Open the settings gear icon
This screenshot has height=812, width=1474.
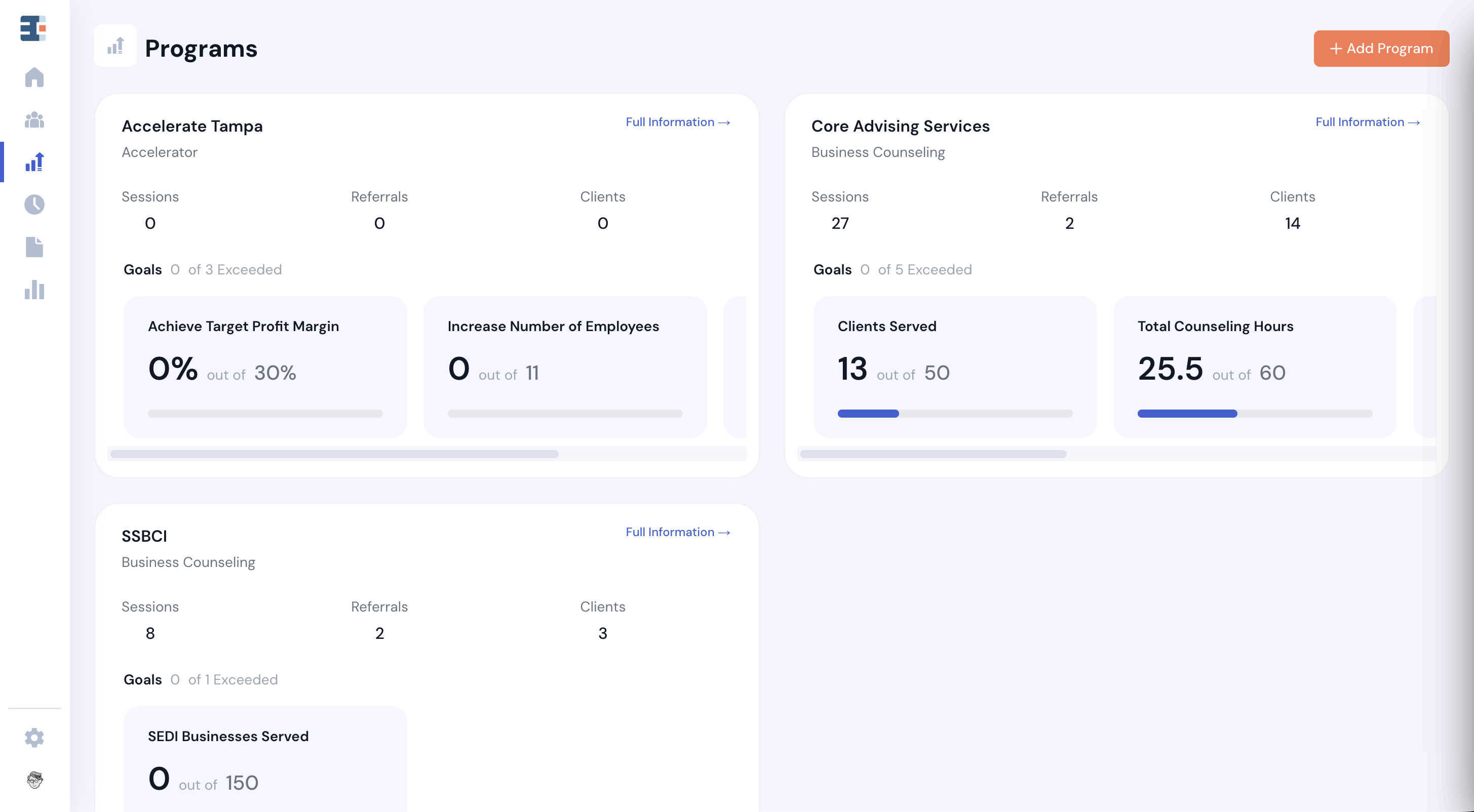pos(34,738)
